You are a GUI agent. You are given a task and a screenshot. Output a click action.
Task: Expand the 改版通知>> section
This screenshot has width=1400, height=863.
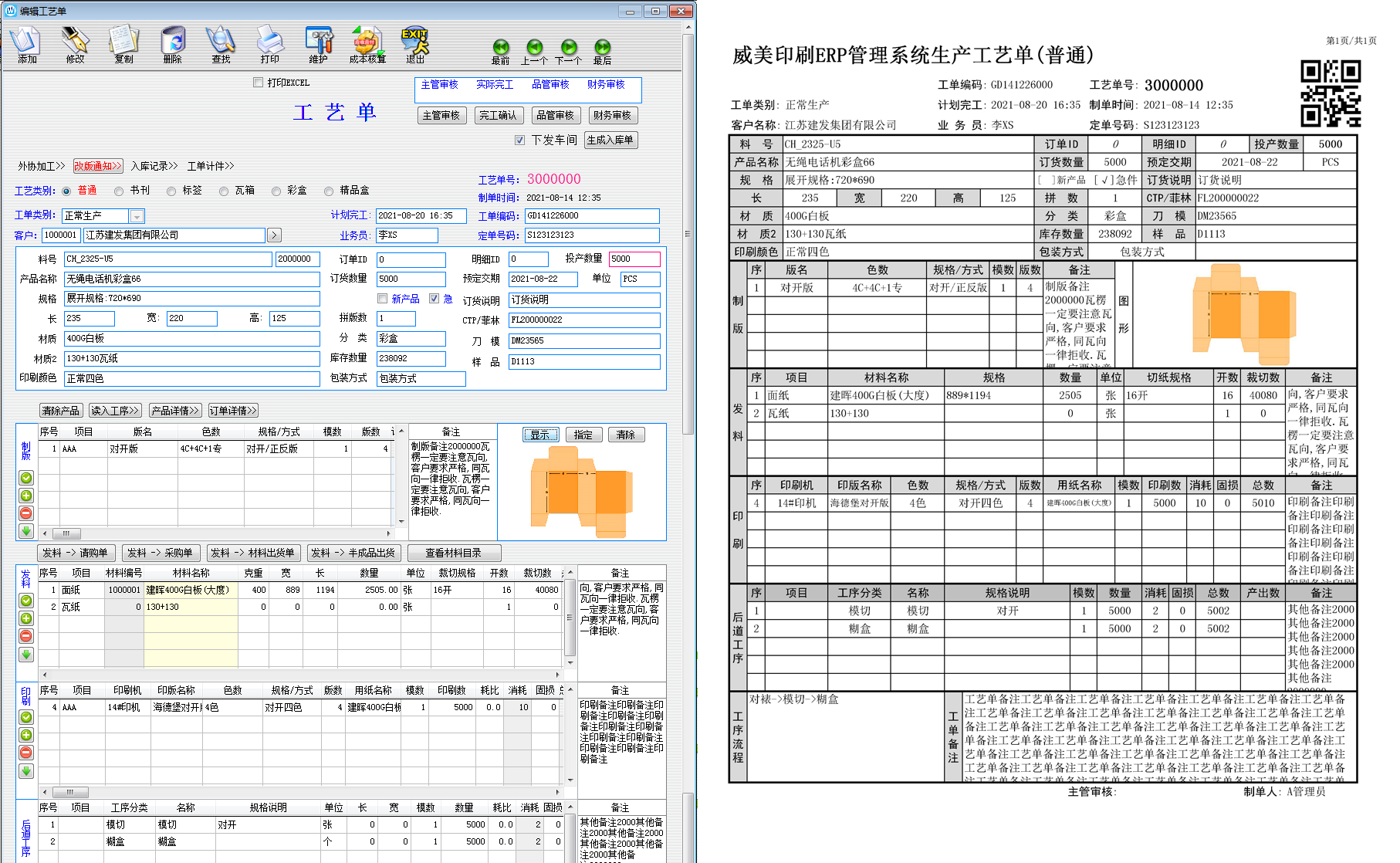tap(98, 166)
